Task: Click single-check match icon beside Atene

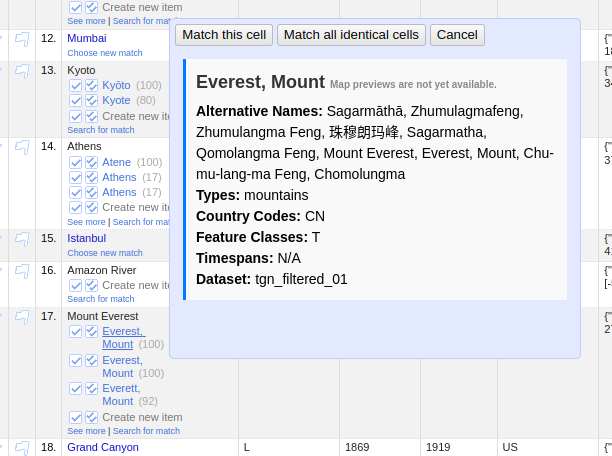Action: 76,162
